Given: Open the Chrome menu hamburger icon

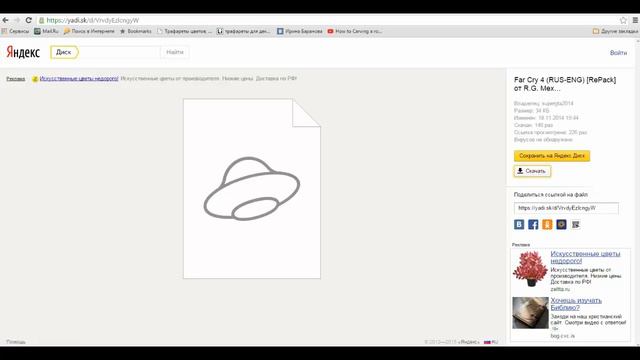Looking at the screenshot, I should click(x=635, y=20).
